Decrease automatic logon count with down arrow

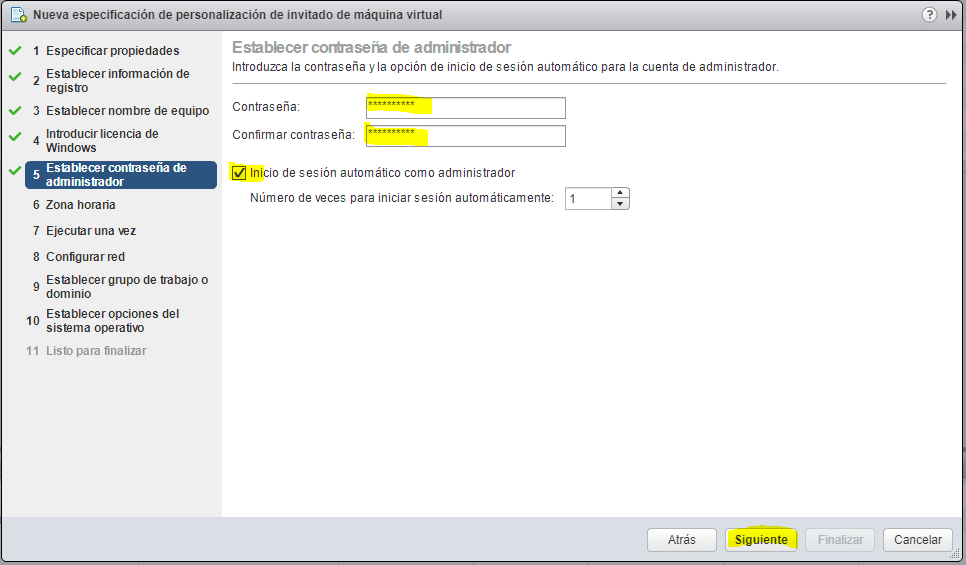click(620, 204)
